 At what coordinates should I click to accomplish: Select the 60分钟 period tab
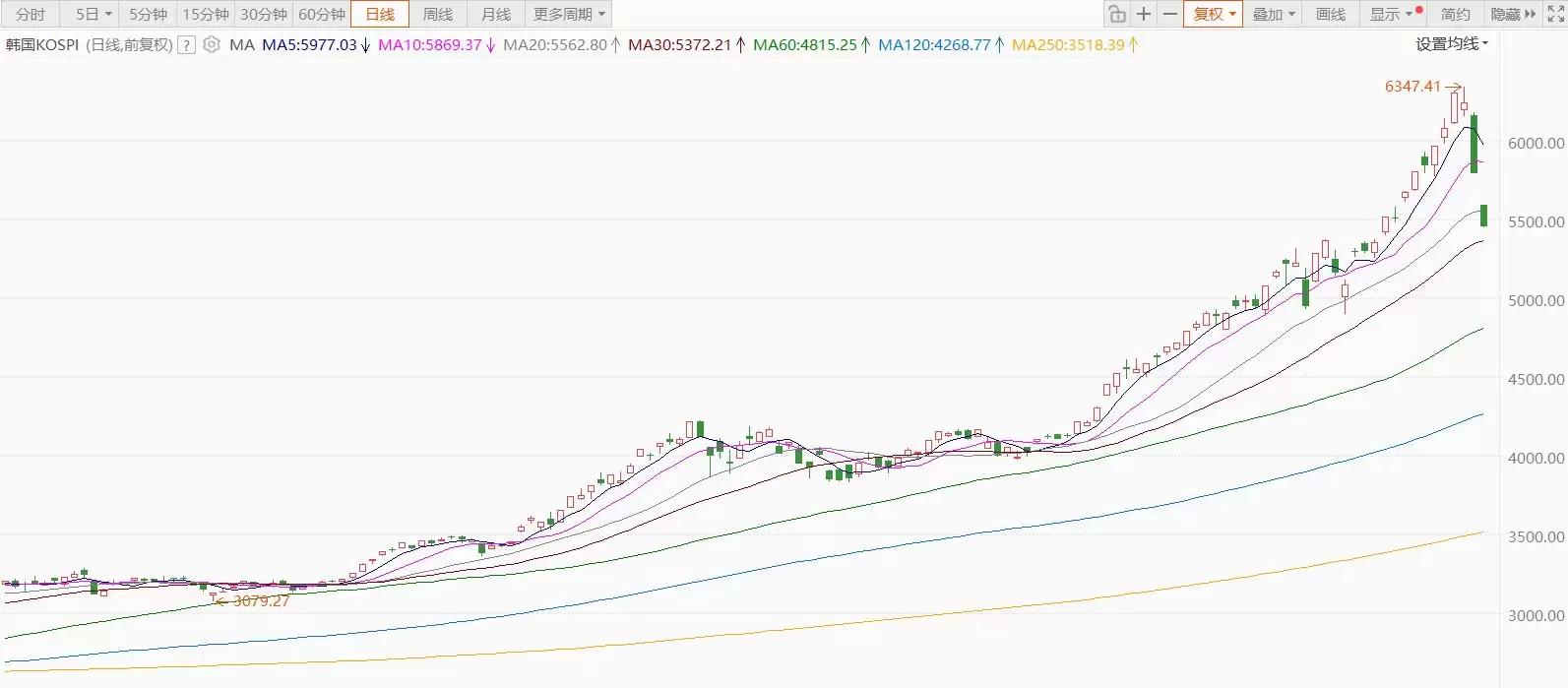(322, 14)
